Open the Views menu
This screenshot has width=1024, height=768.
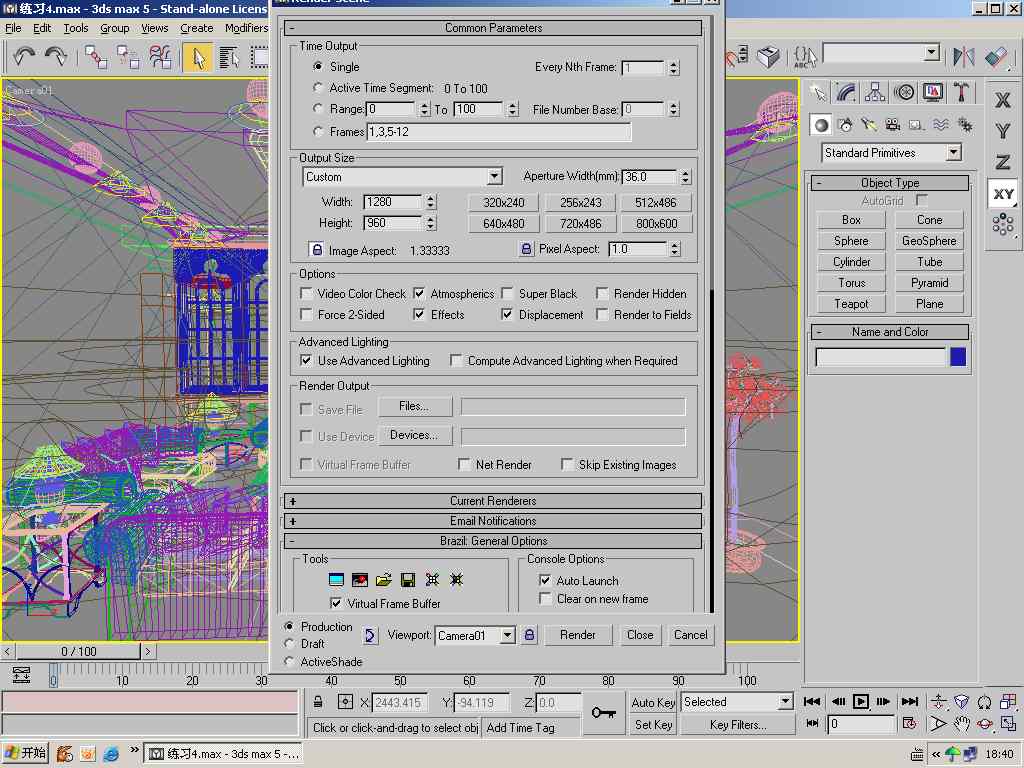tap(155, 28)
